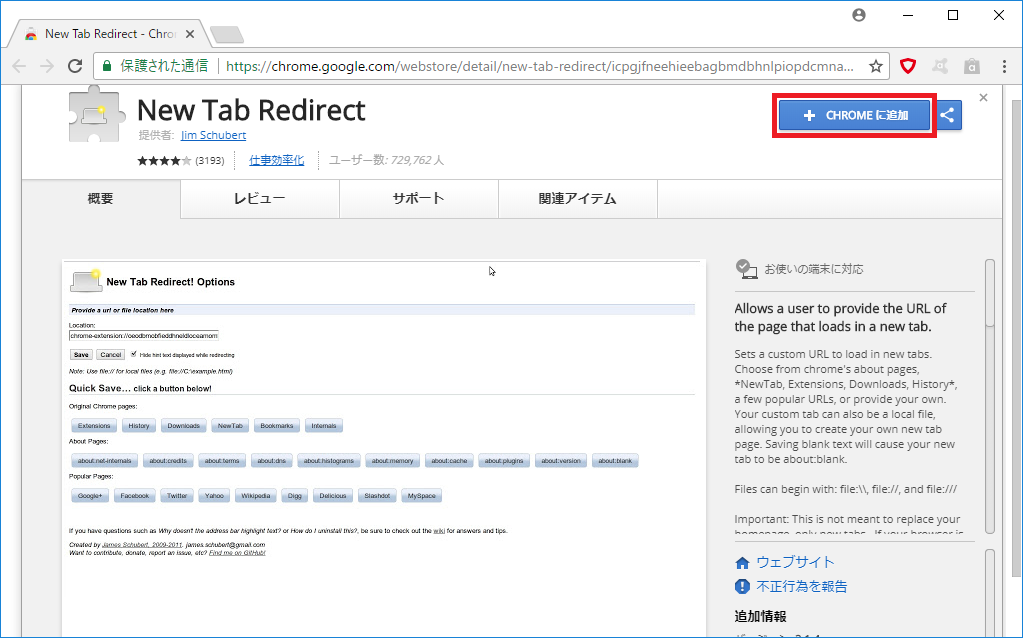
Task: Open the 仕事効率化 category link
Action: [x=277, y=160]
